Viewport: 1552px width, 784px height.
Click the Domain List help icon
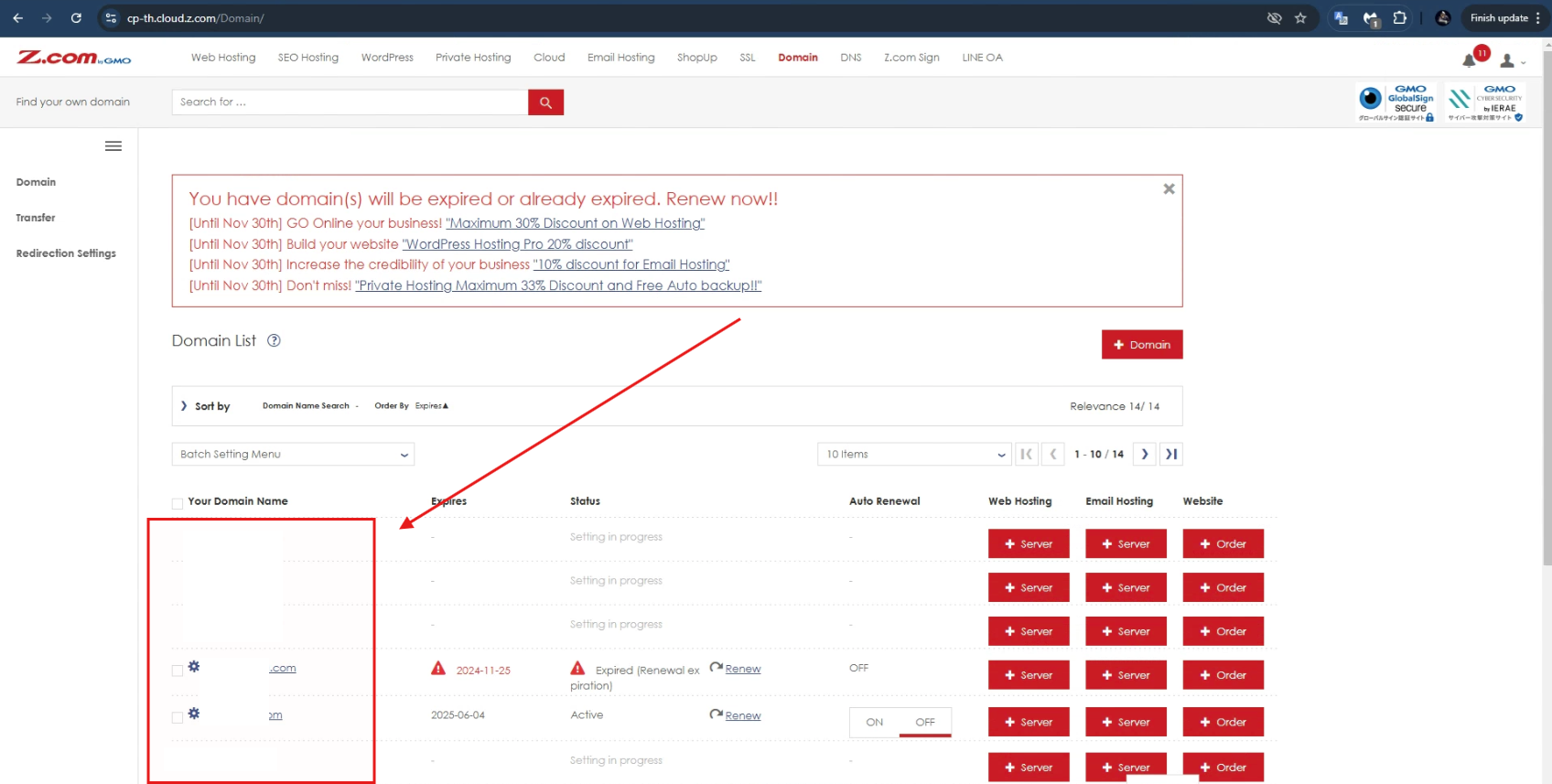(x=274, y=340)
